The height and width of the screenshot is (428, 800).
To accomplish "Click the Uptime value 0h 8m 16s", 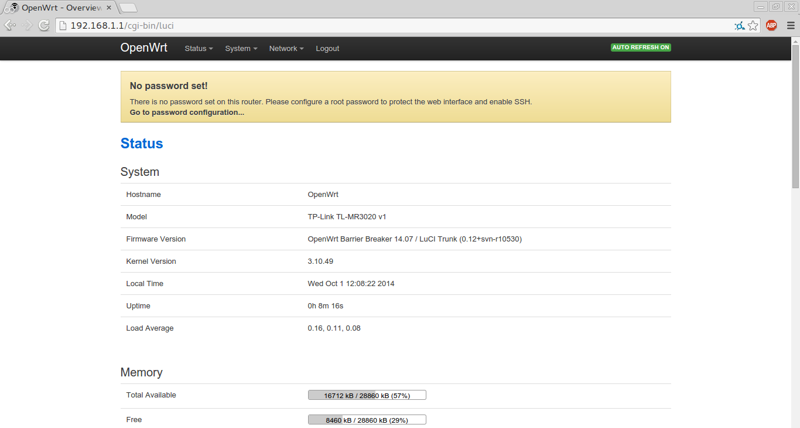I will pos(326,306).
